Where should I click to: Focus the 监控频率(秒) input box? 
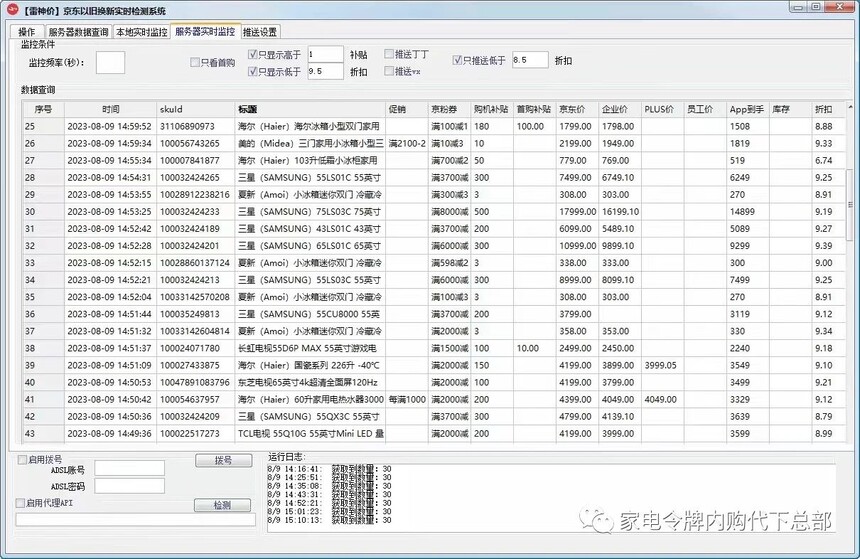click(x=110, y=63)
